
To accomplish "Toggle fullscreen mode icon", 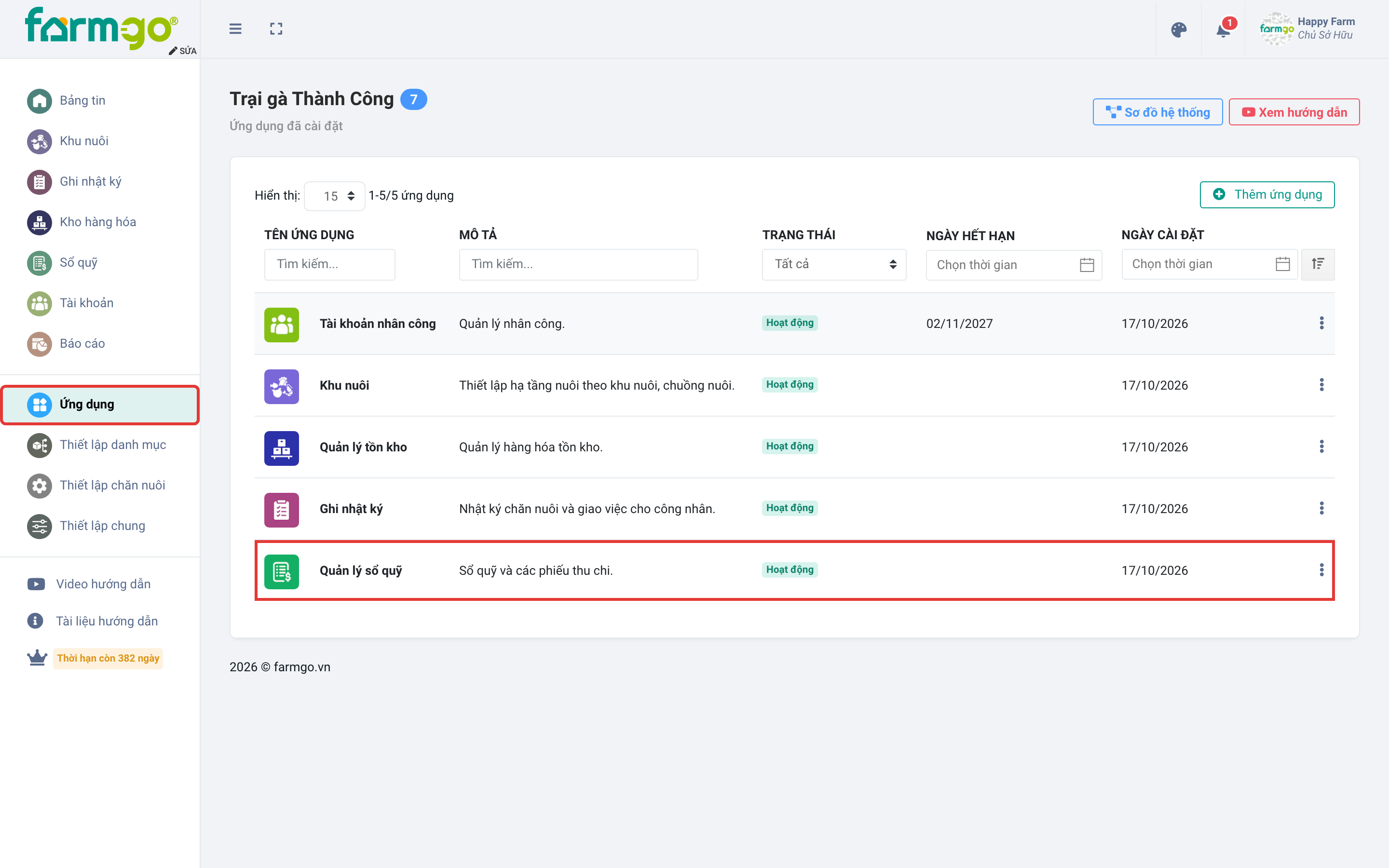I will point(276,29).
